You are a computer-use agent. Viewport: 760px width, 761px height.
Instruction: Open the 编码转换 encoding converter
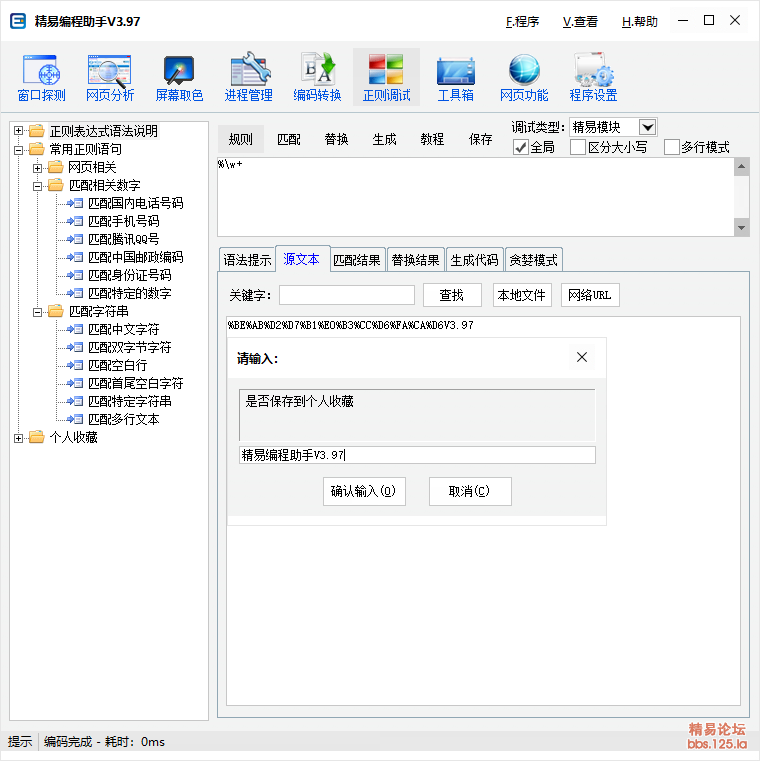[x=317, y=78]
